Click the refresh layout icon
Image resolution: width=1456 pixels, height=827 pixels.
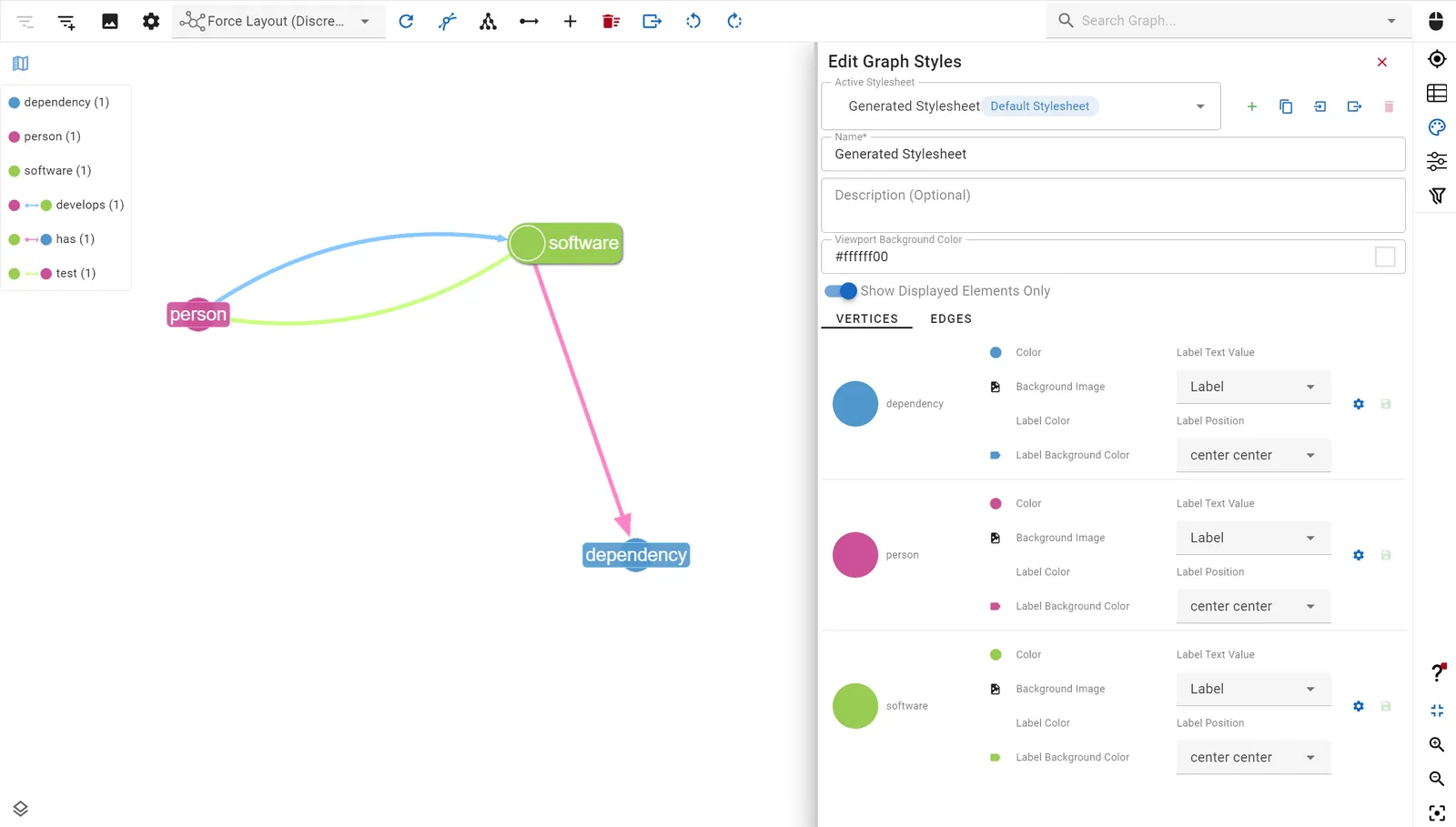406,21
